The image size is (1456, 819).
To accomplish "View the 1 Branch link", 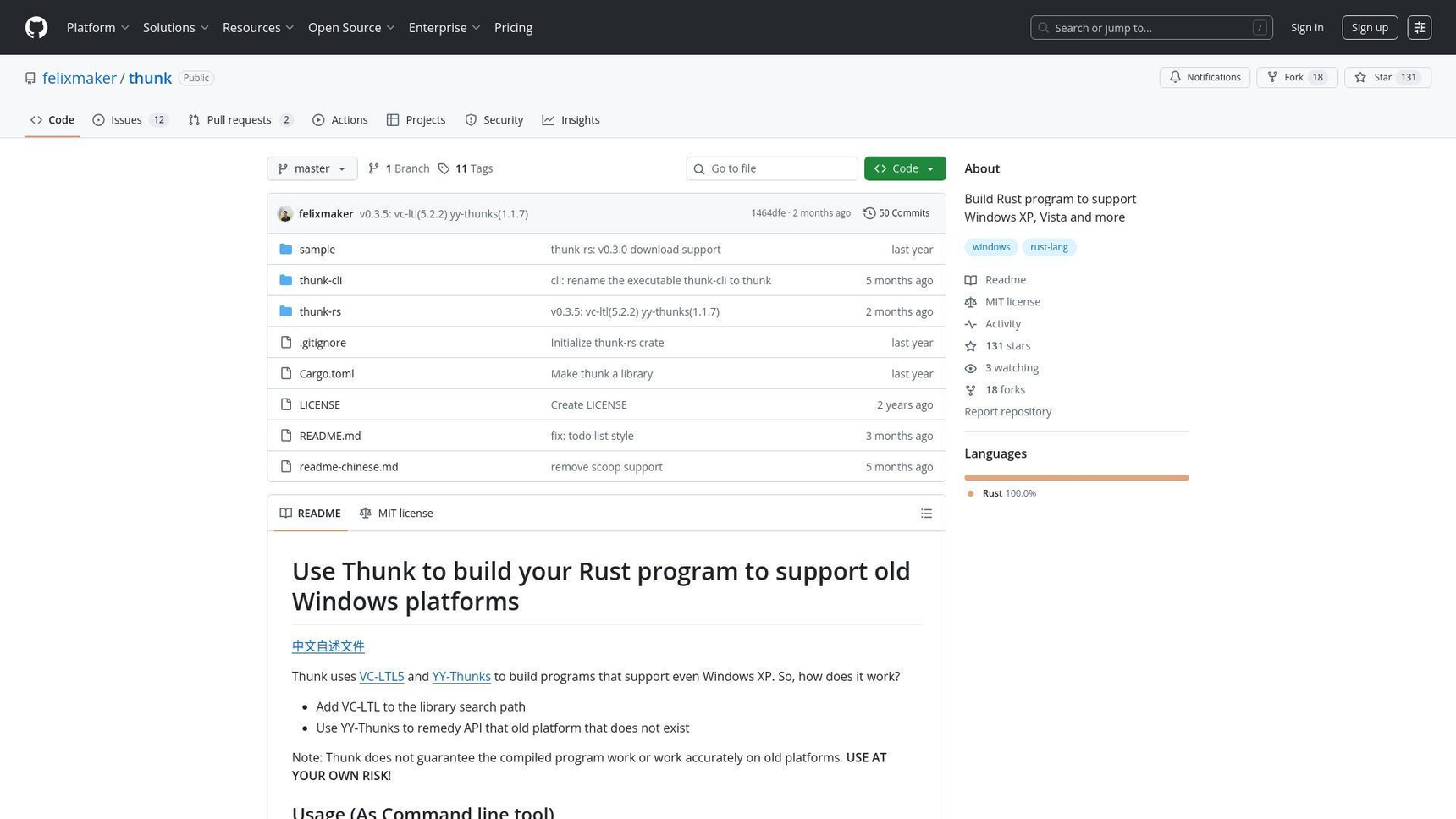I will point(399,168).
